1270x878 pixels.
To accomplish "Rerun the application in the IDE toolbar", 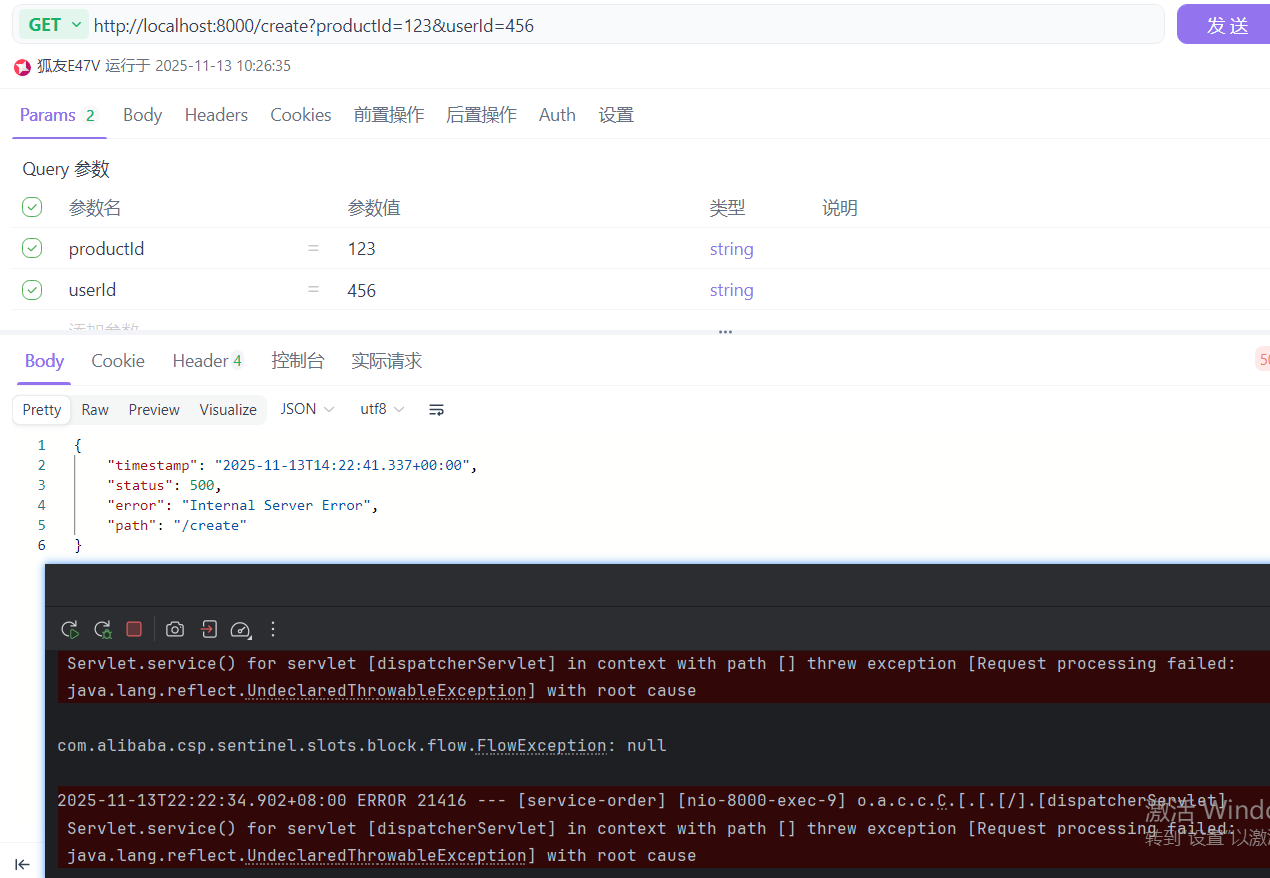I will (69, 629).
